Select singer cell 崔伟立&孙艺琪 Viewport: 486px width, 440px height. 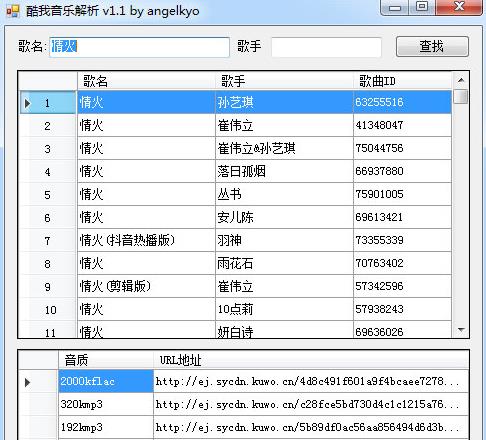[284, 148]
